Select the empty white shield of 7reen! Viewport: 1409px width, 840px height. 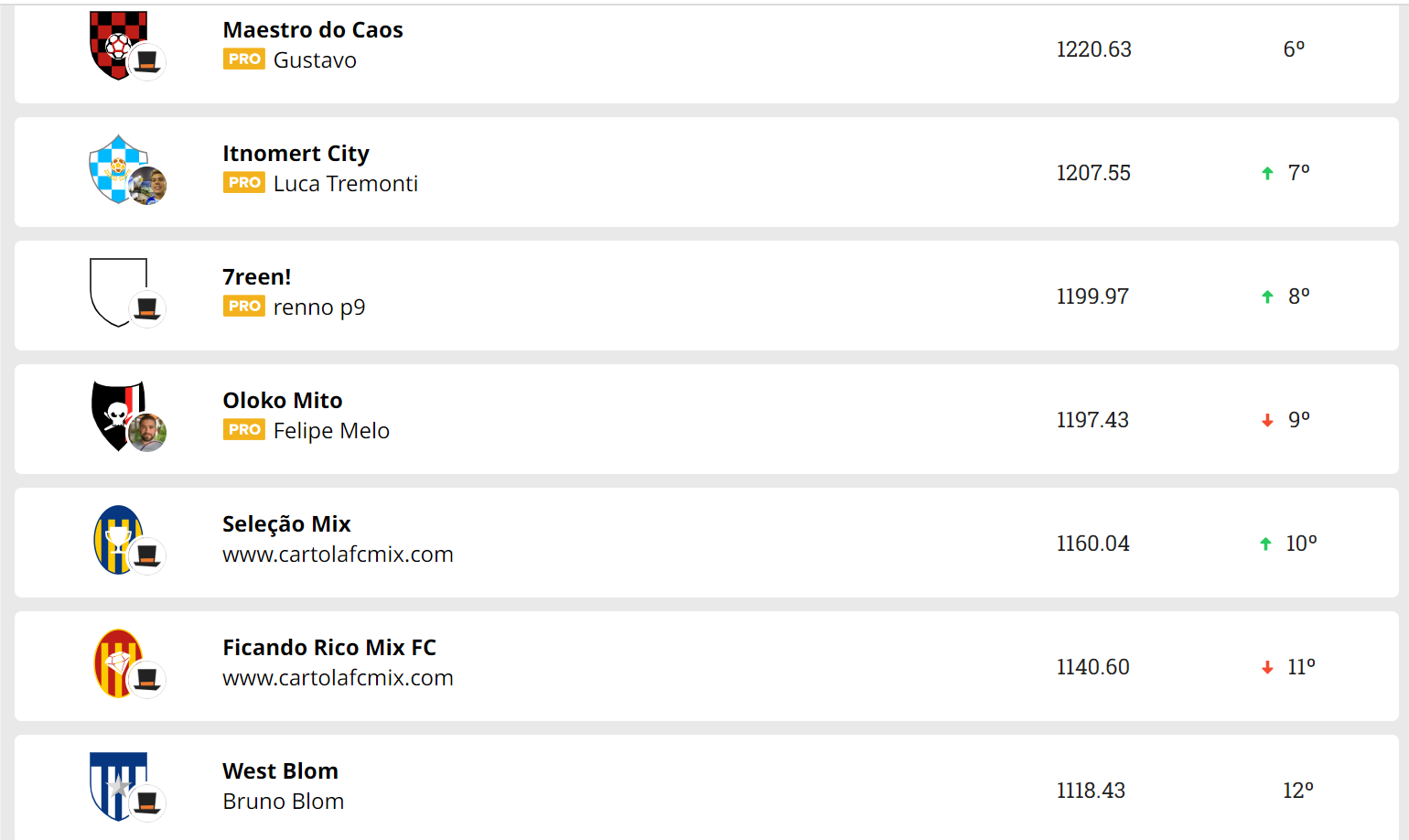pyautogui.click(x=118, y=293)
